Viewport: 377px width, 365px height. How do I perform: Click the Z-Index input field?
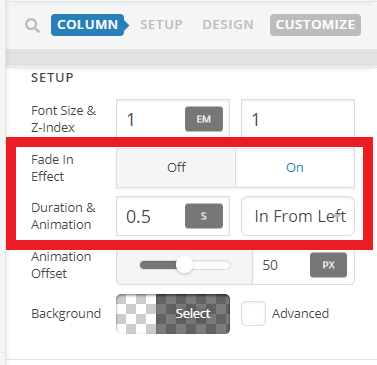click(298, 119)
